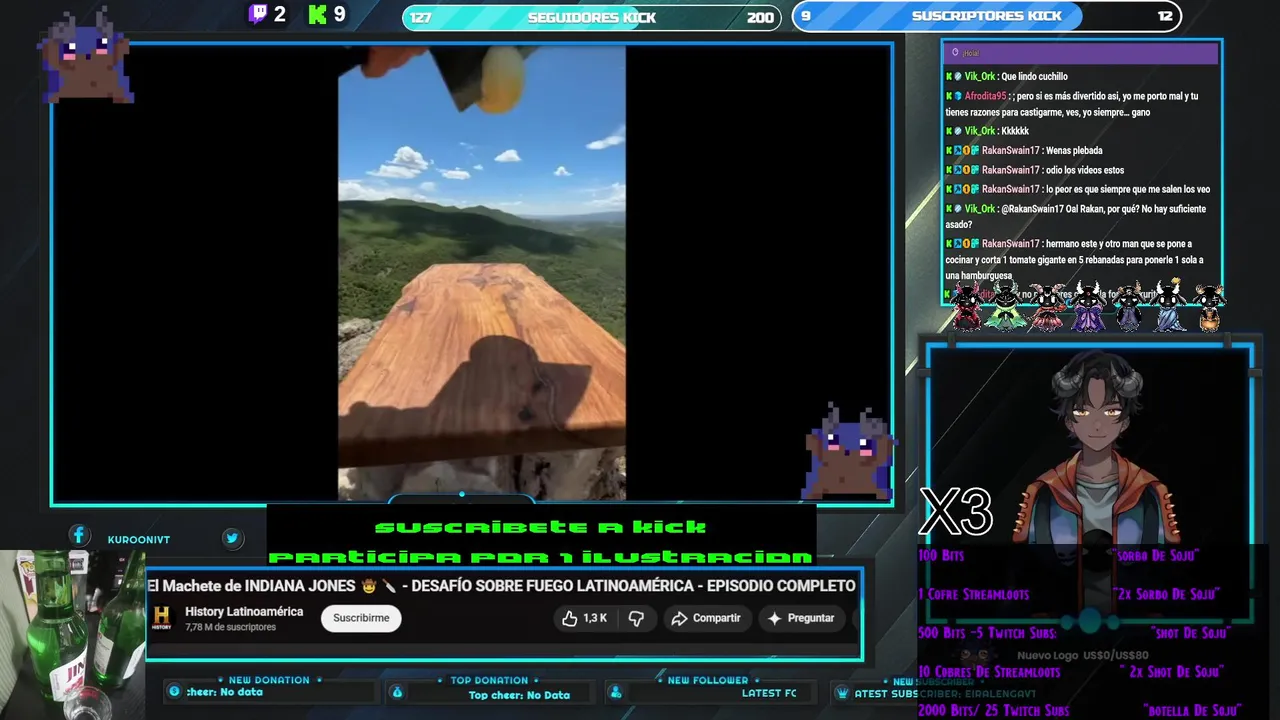Click the Kick viewer count 9
Screen dimensions: 1280x720
[340, 14]
